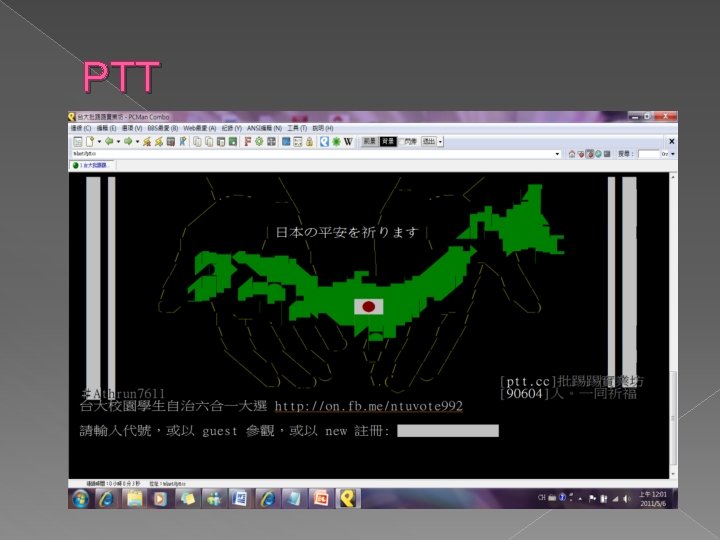Screen dimensions: 720x540
Task: Select the black 背景 background color button
Action: pos(388,141)
